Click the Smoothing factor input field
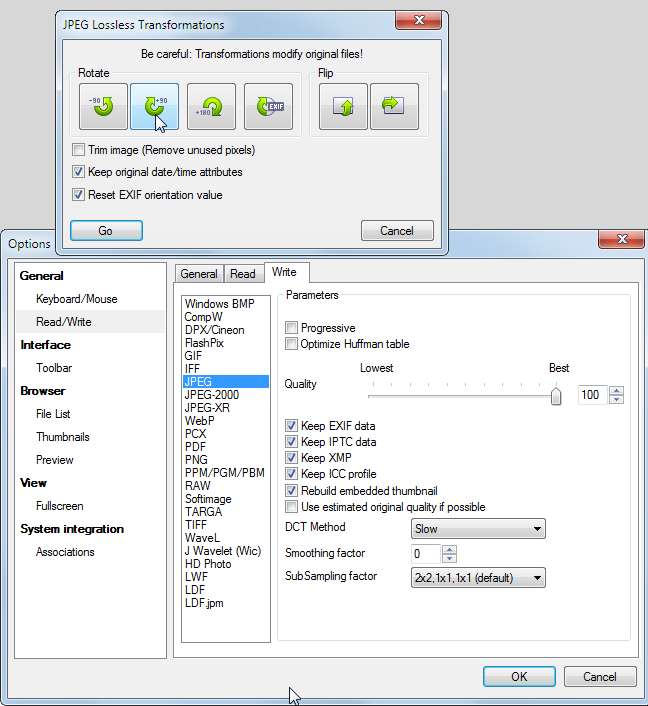Image resolution: width=648 pixels, height=706 pixels. pyautogui.click(x=426, y=554)
